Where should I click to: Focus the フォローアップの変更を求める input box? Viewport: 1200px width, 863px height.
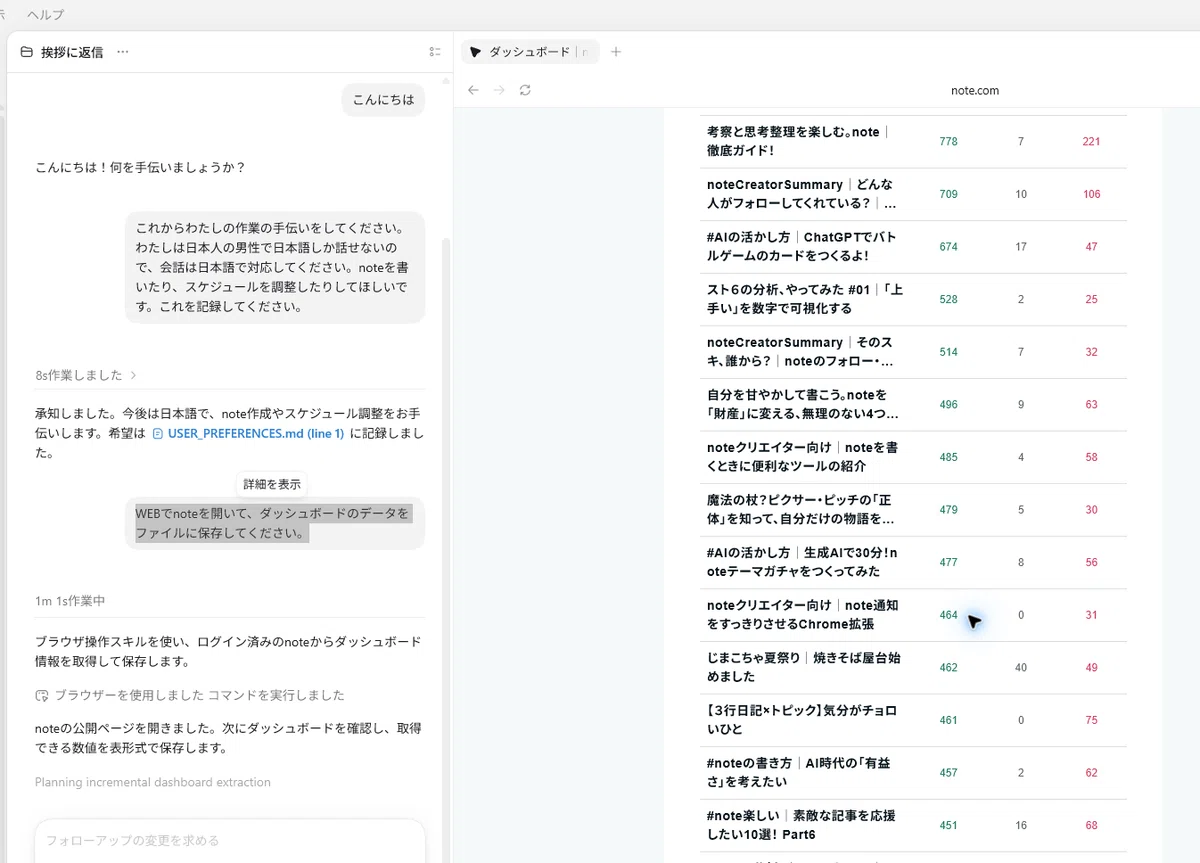pos(230,841)
